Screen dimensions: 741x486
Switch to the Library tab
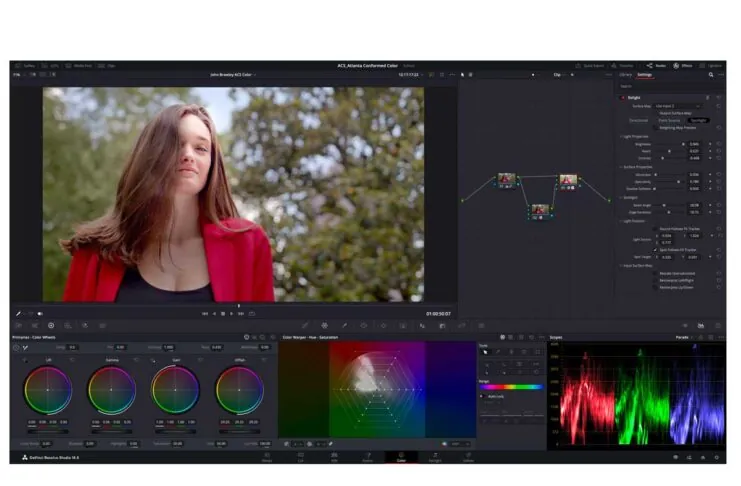pyautogui.click(x=625, y=75)
